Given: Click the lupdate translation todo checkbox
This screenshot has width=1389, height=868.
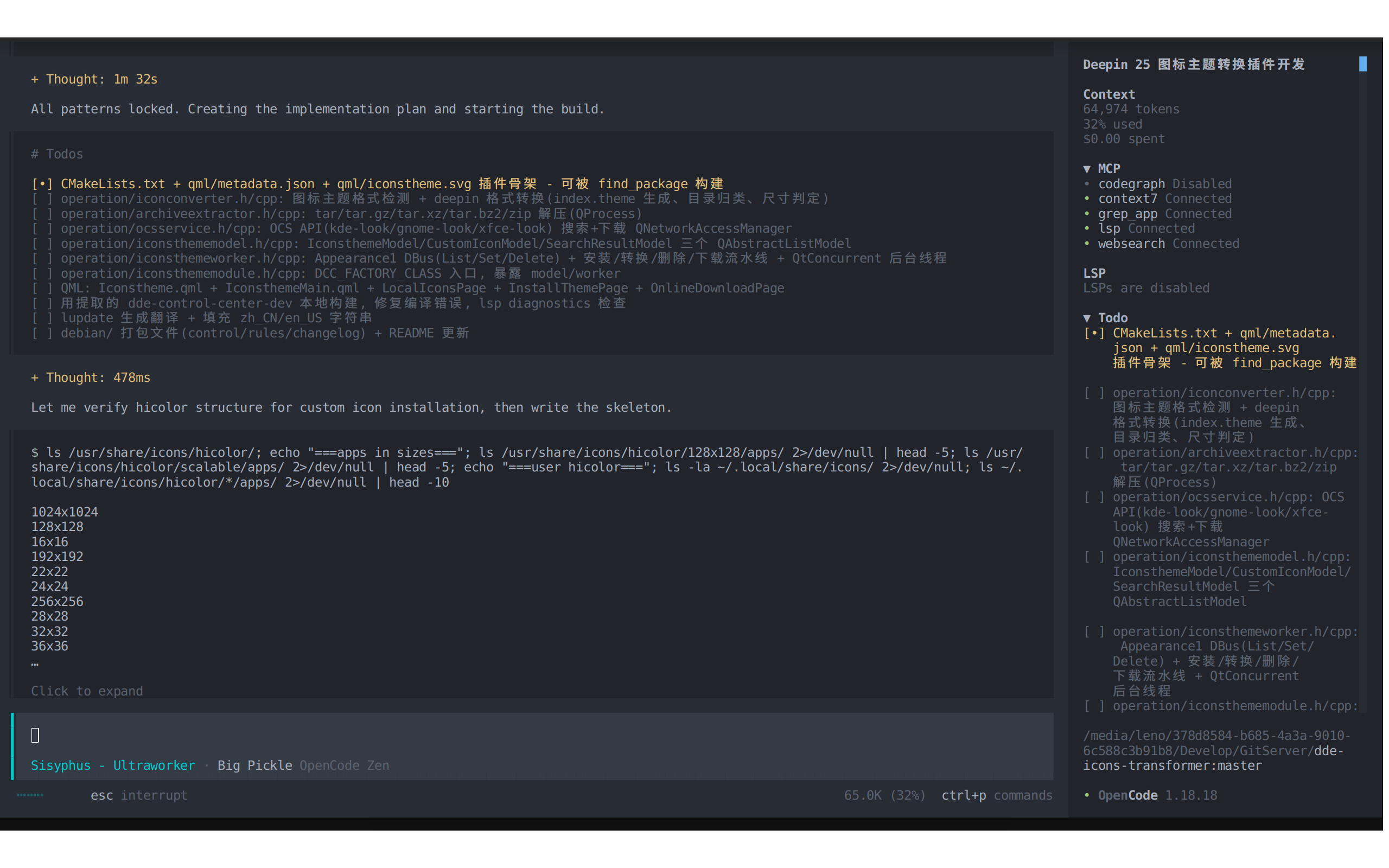Looking at the screenshot, I should pyautogui.click(x=42, y=318).
